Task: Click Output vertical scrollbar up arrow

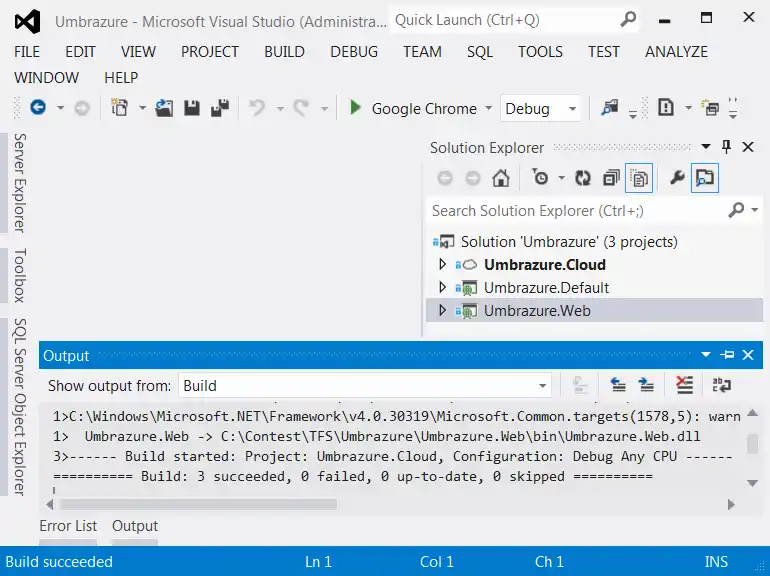Action: pos(752,413)
